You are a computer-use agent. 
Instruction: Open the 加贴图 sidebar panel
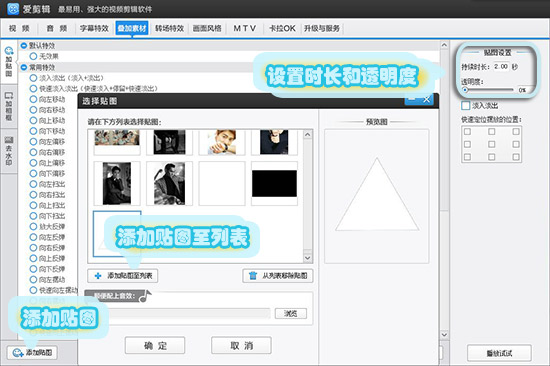(9, 62)
